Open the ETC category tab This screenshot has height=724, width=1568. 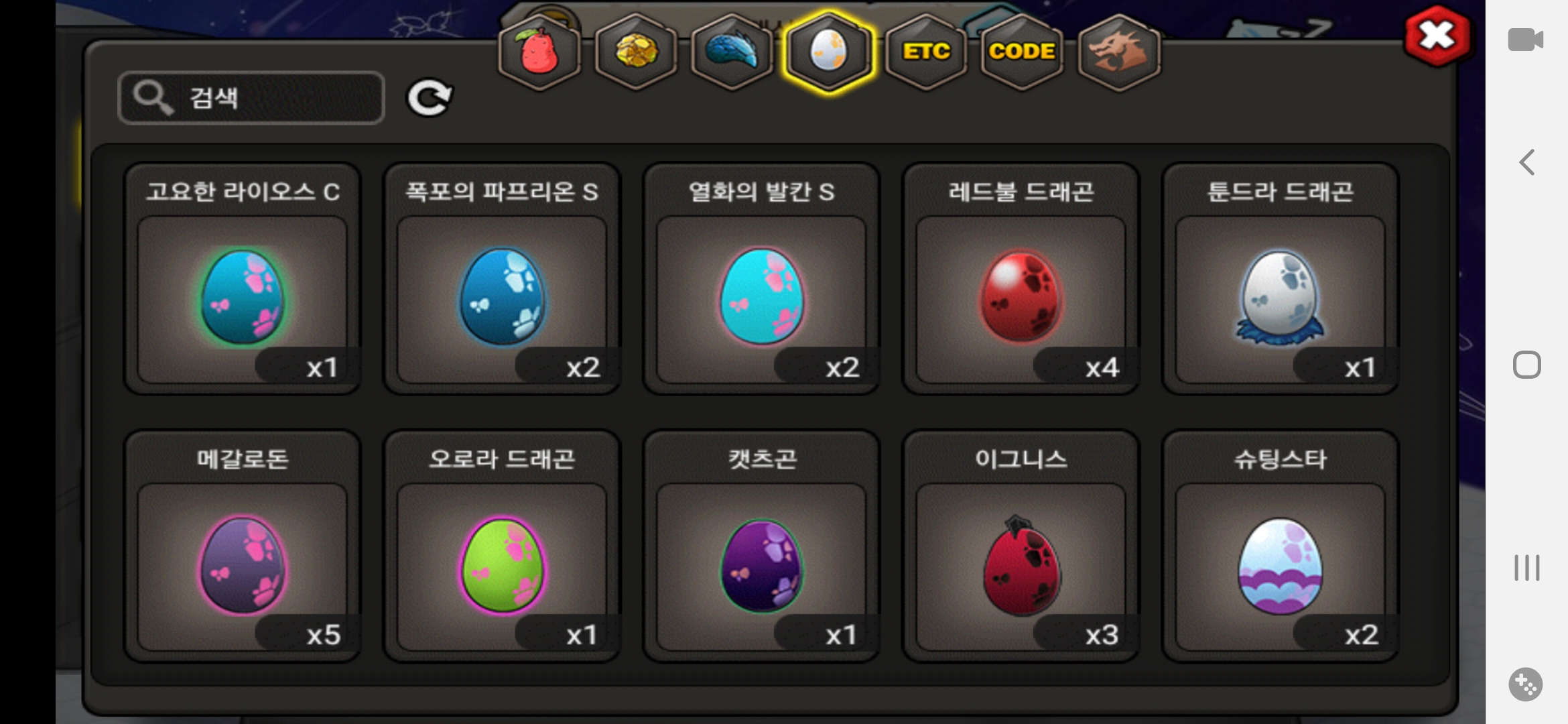click(x=926, y=52)
